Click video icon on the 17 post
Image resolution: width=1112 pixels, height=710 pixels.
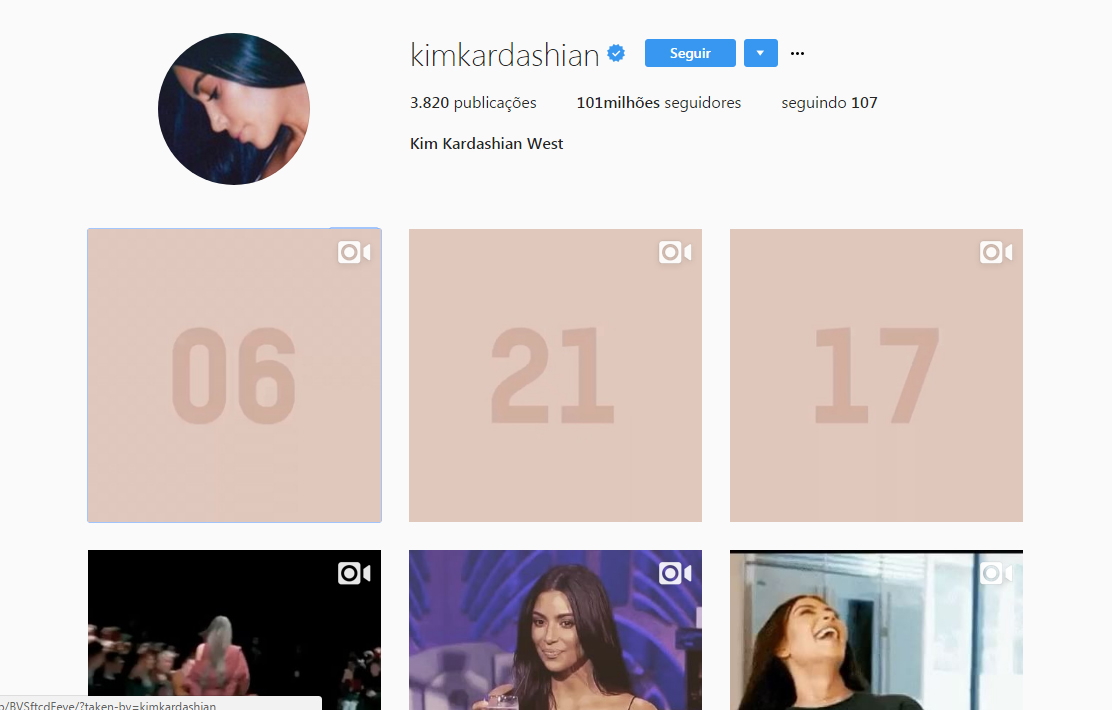click(x=996, y=253)
